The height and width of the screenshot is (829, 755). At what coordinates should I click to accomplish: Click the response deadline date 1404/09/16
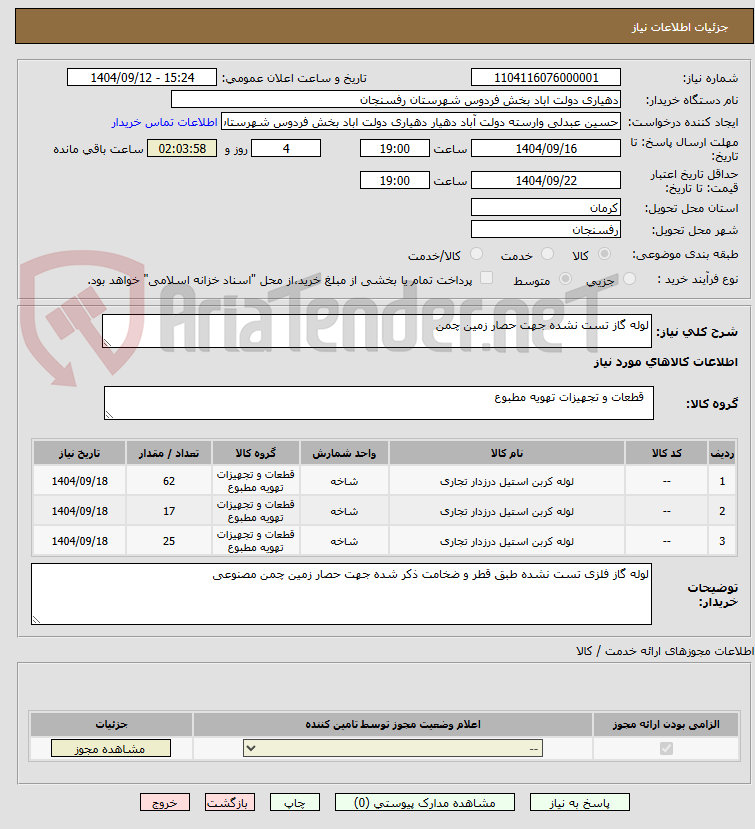[546, 149]
